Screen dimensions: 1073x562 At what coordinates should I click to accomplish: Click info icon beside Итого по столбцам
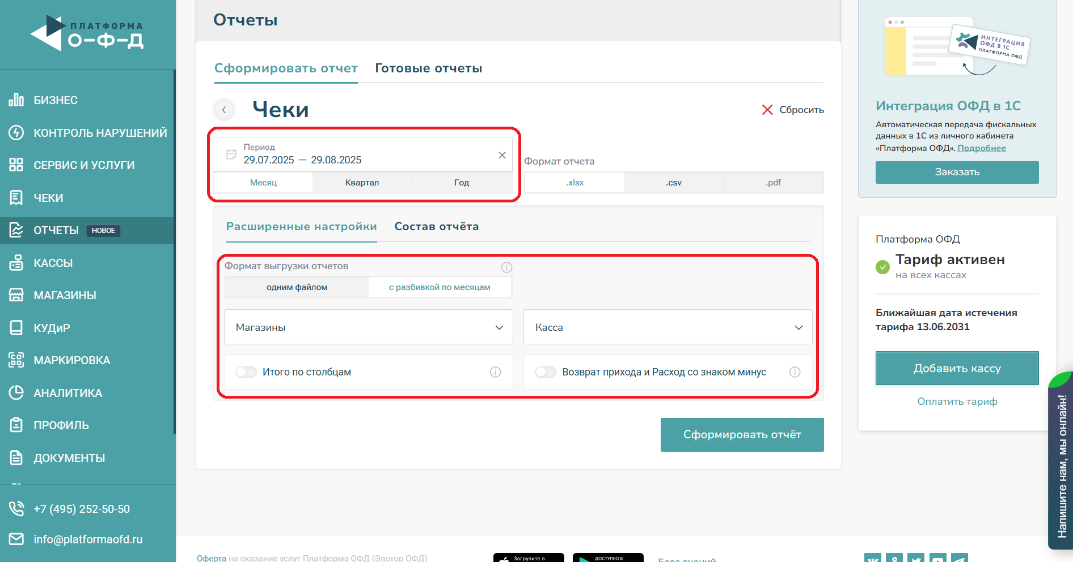[x=495, y=372]
